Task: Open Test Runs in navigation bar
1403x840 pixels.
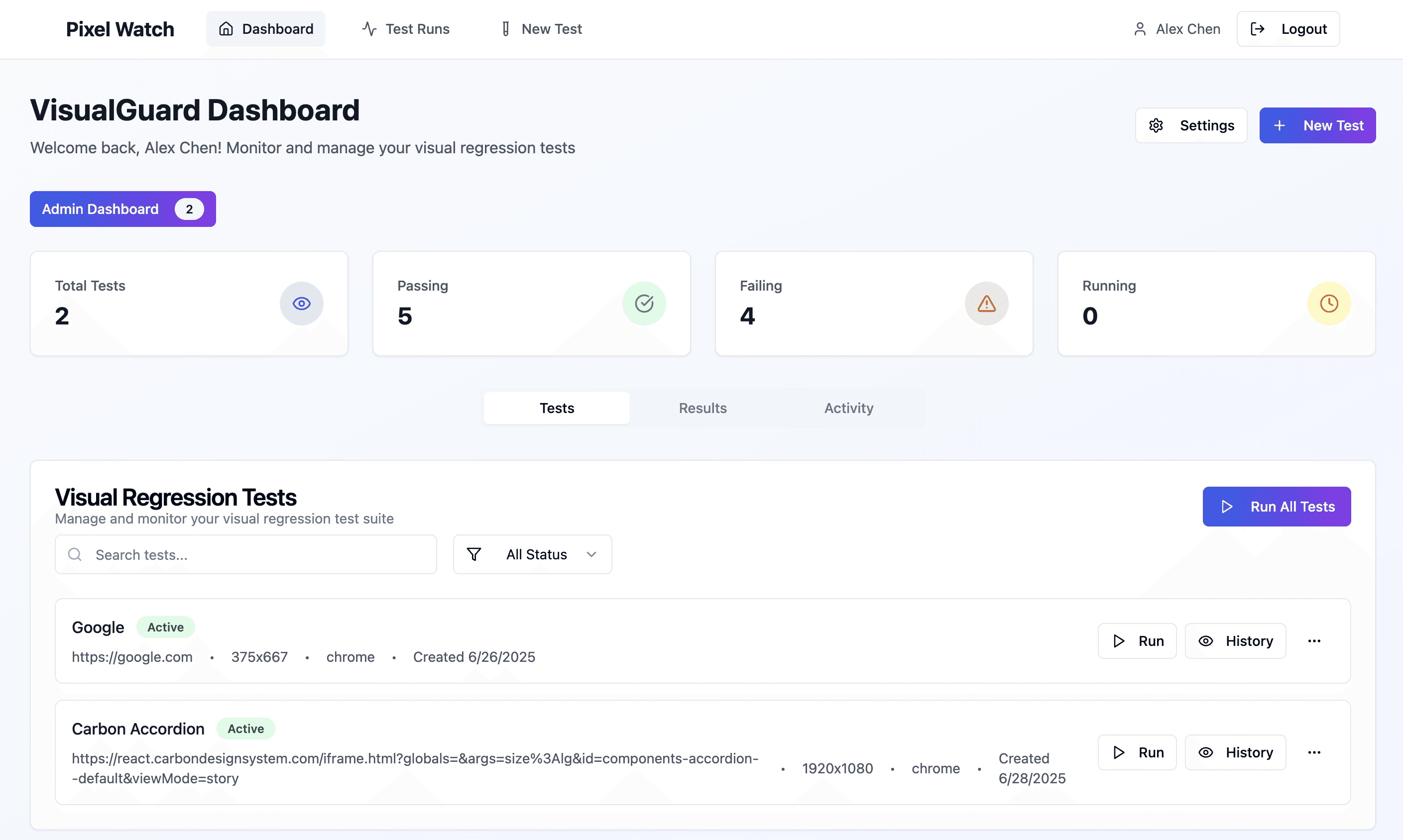Action: tap(405, 29)
